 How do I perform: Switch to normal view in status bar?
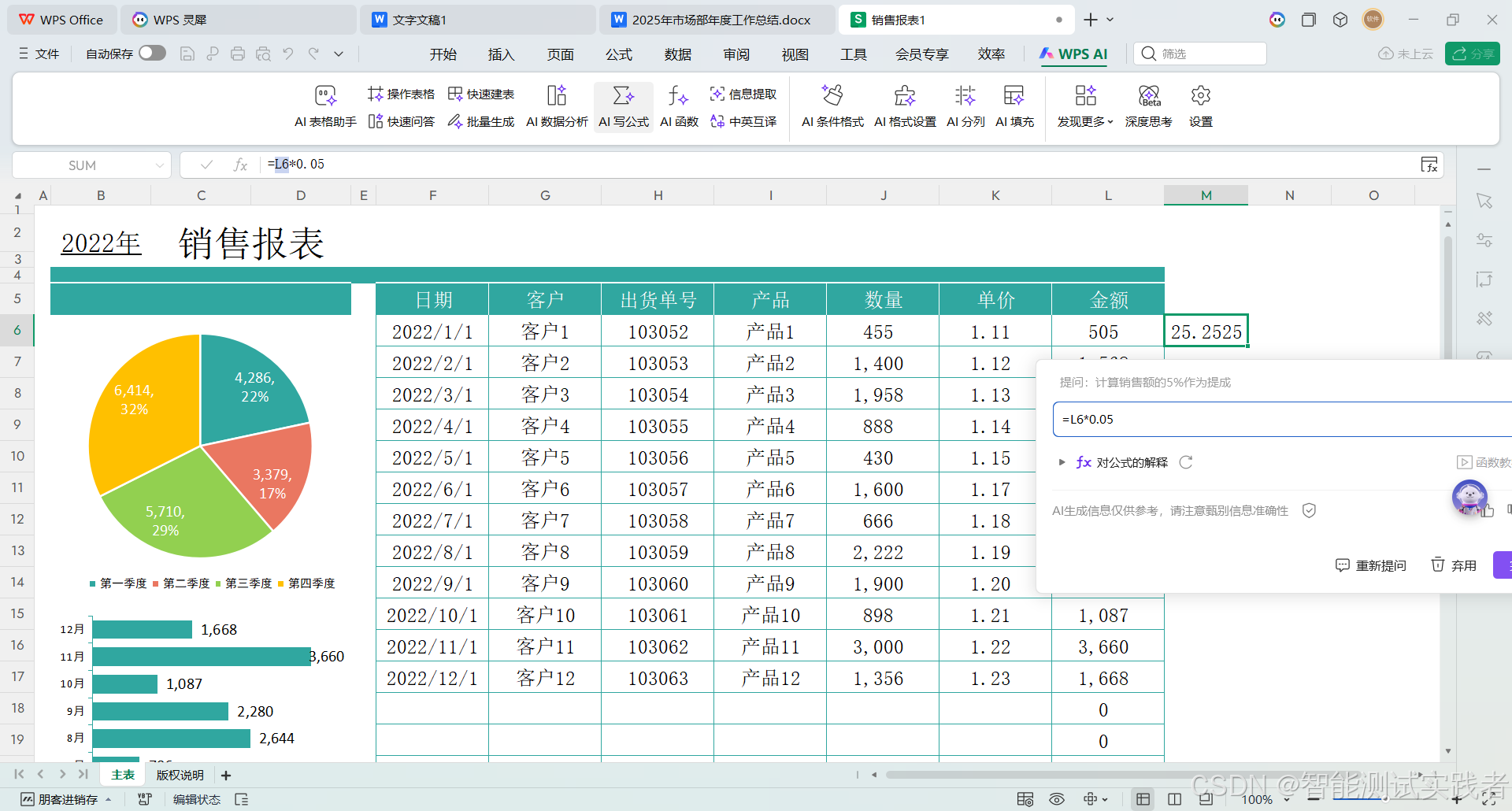pos(1143,799)
